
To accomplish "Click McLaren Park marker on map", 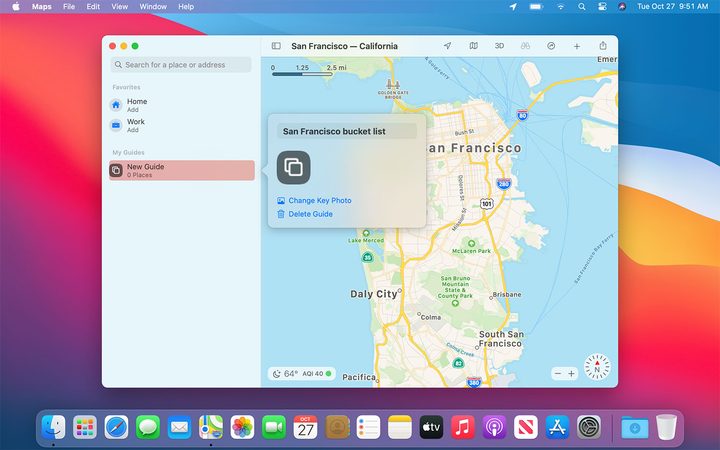I will click(471, 243).
